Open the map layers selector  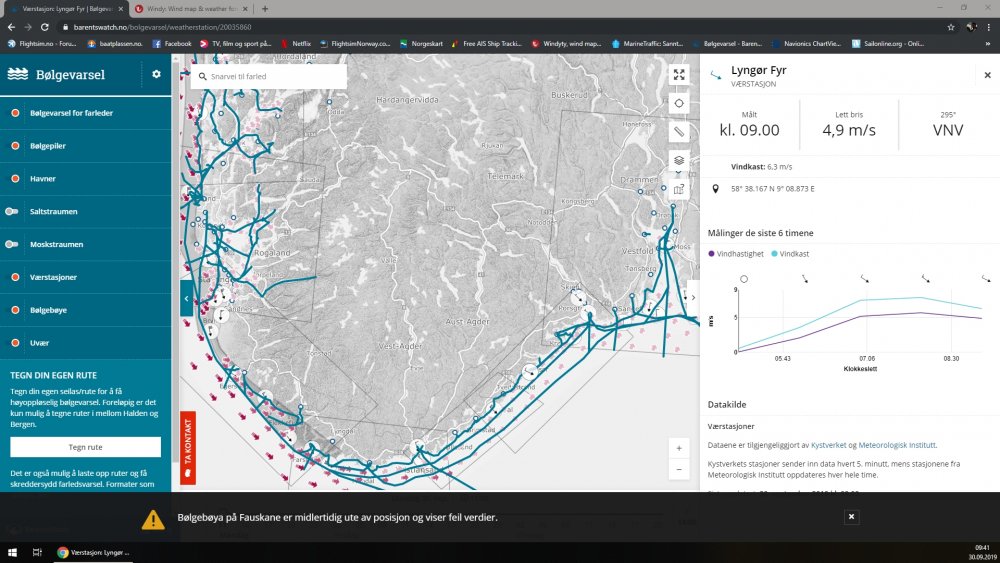[679, 160]
